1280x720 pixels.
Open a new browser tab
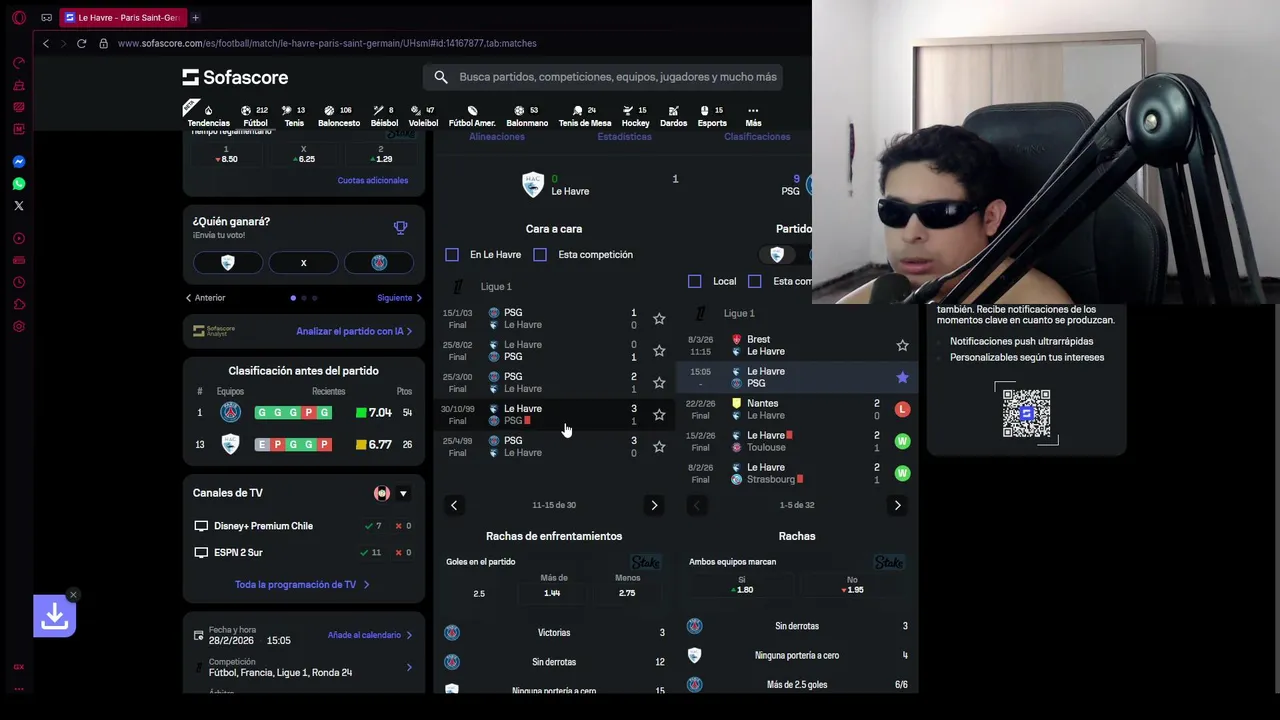point(195,17)
